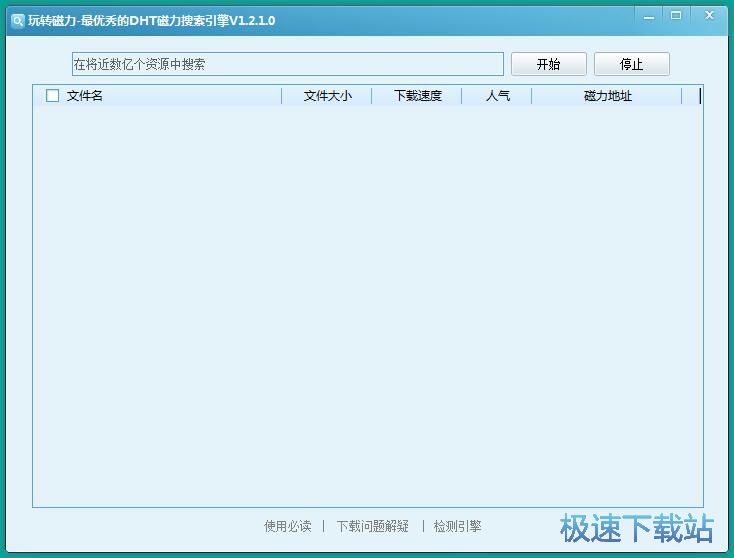Open the 下载问题解疑 link

point(373,526)
